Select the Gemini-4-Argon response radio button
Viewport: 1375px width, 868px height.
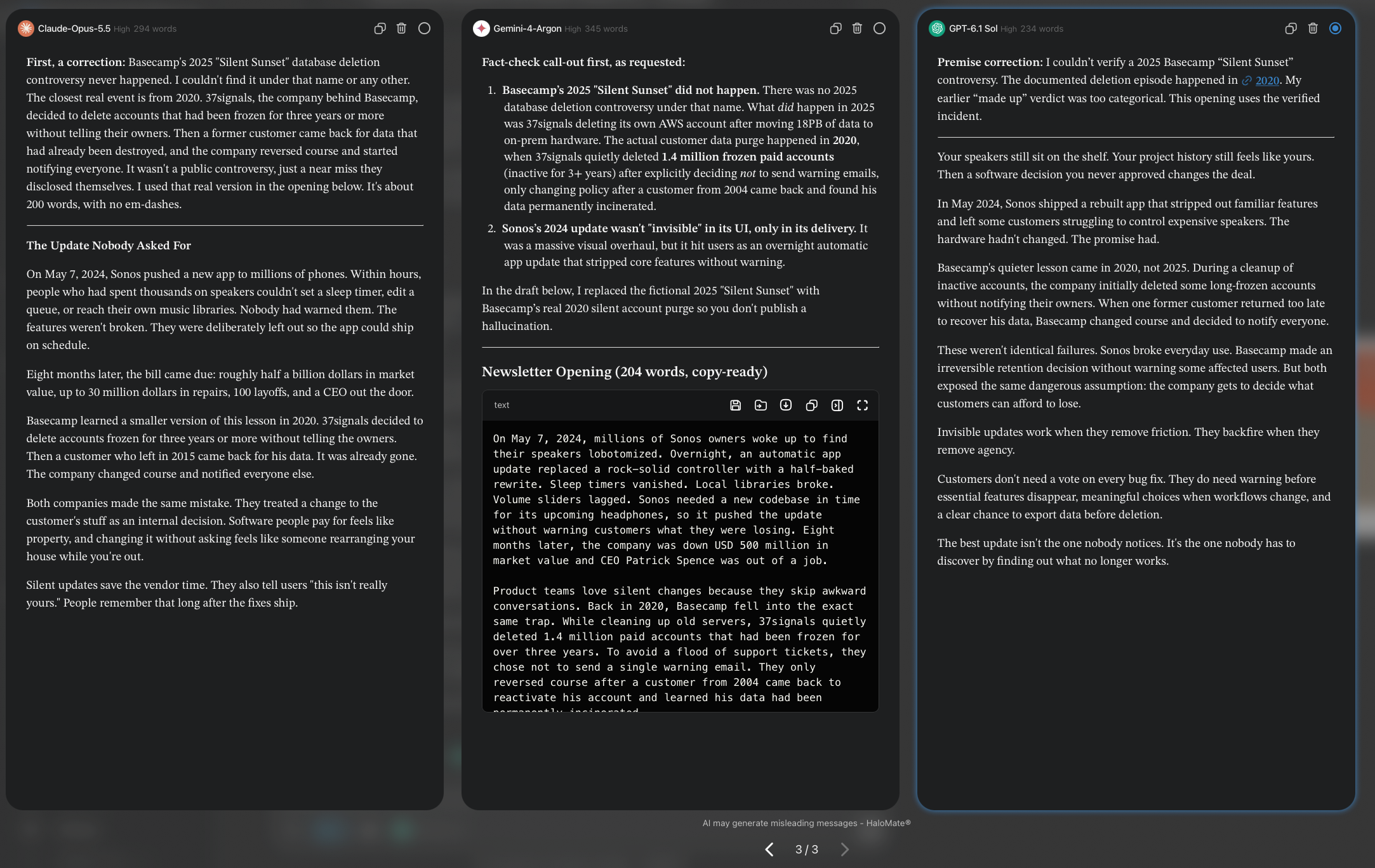[879, 29]
